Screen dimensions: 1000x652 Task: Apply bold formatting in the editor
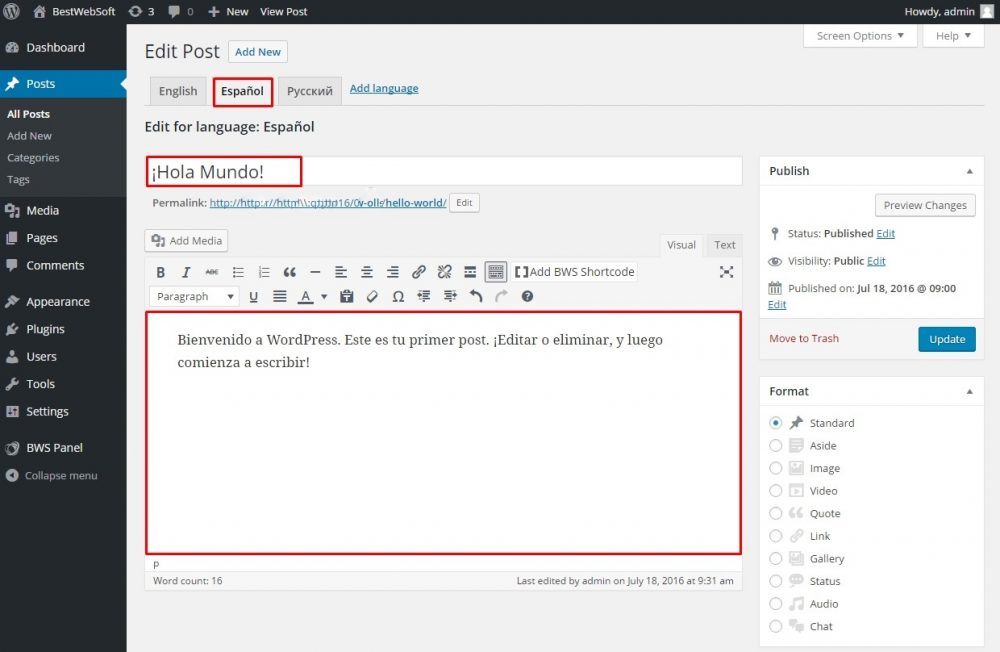[160, 271]
